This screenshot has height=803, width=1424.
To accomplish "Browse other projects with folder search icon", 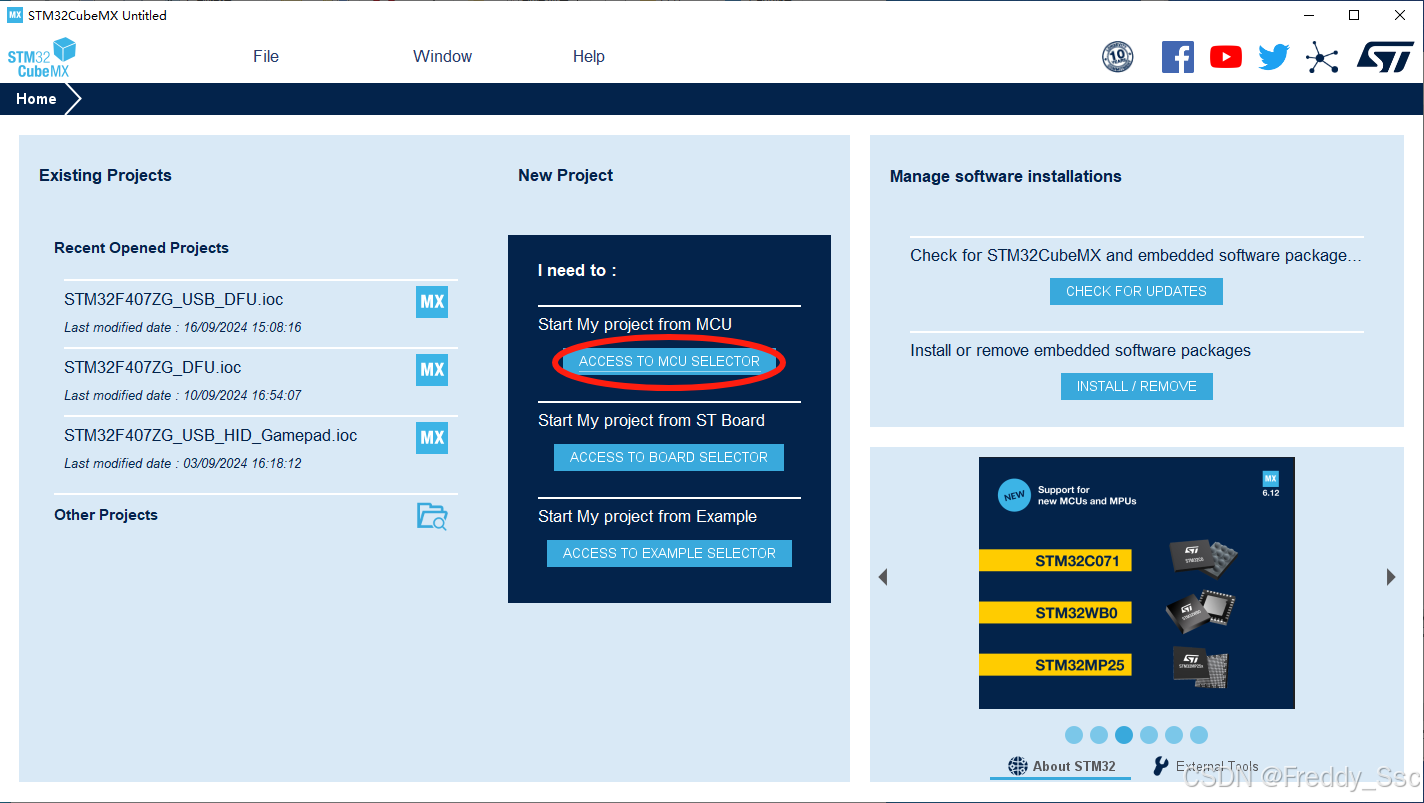I will (432, 516).
